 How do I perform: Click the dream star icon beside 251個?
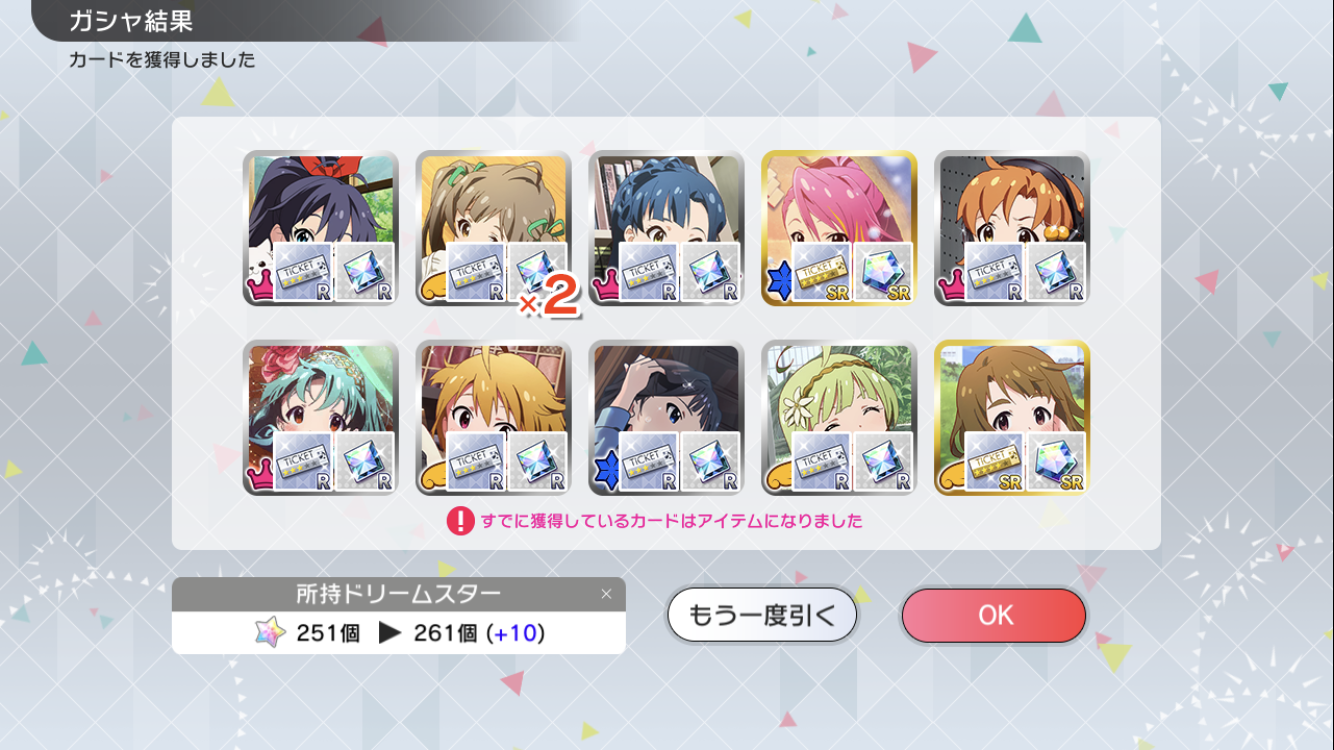point(270,632)
